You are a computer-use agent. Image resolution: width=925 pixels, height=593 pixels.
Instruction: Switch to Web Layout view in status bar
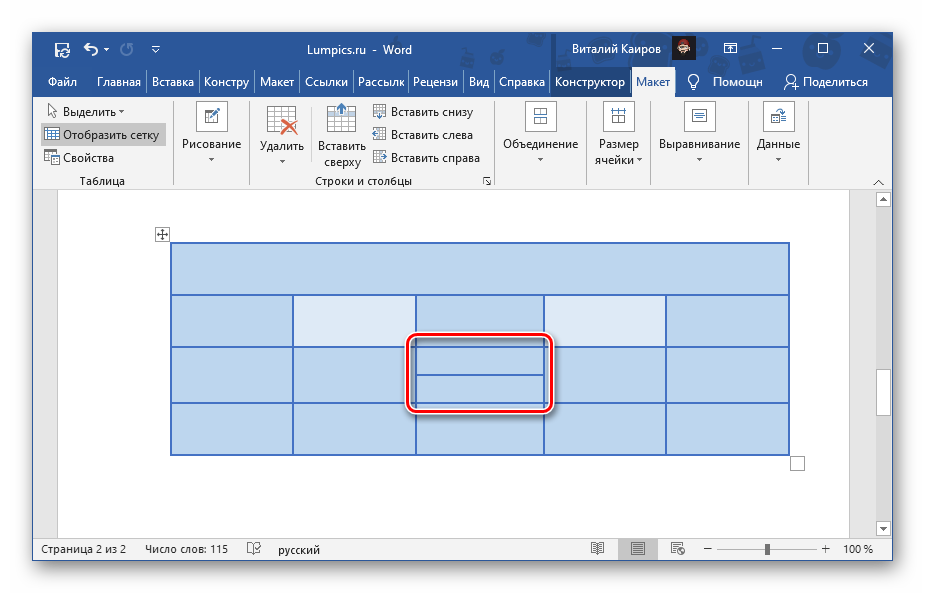677,549
